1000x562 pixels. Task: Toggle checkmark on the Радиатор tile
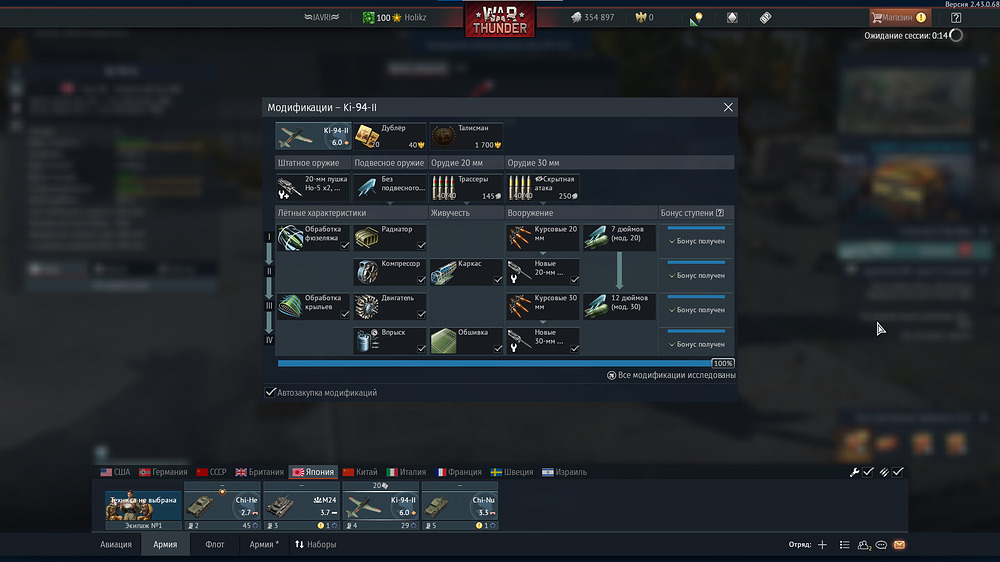pos(422,245)
